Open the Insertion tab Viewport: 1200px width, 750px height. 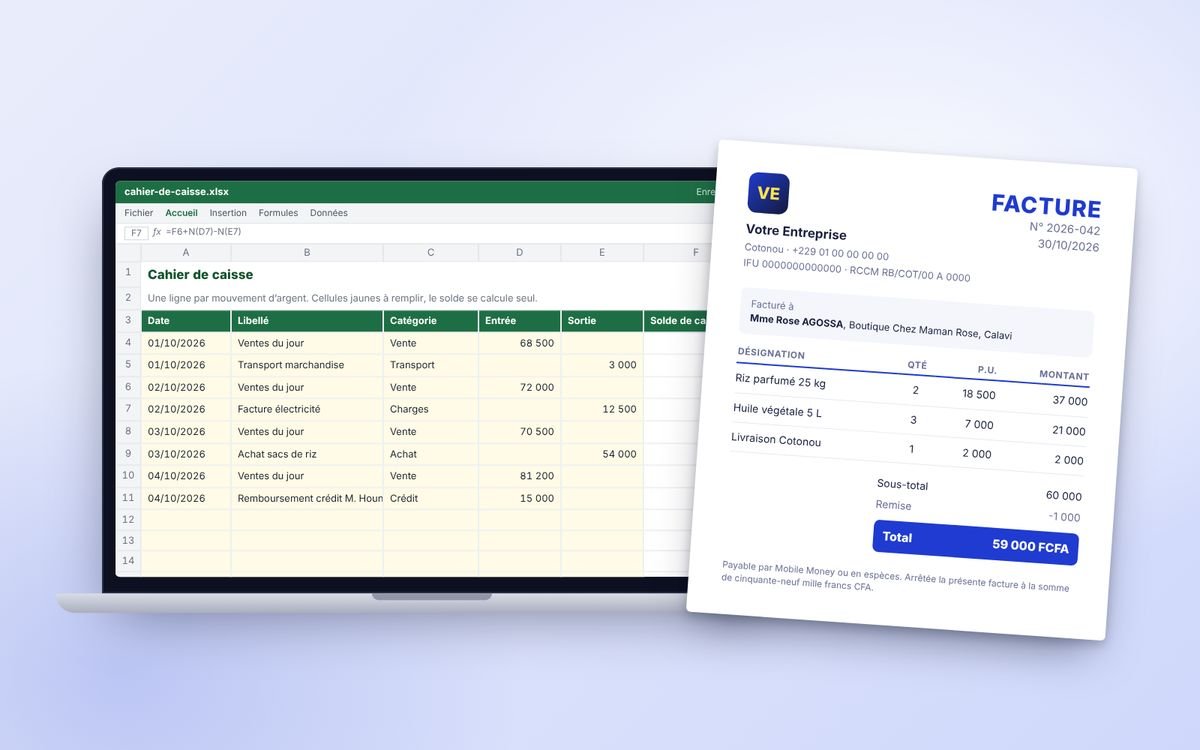tap(228, 213)
